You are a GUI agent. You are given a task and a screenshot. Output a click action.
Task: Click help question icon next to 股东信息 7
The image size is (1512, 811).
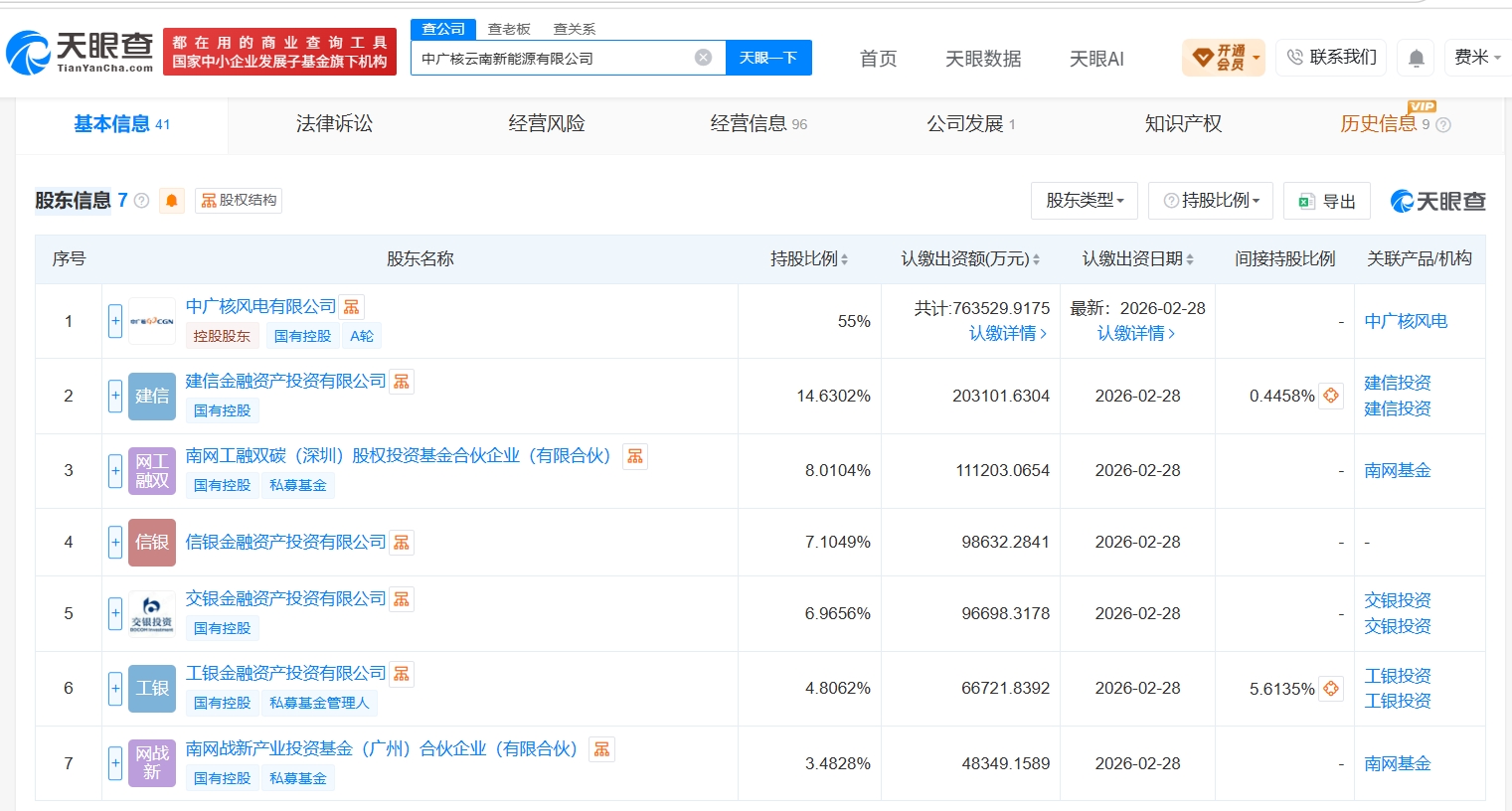tap(141, 201)
